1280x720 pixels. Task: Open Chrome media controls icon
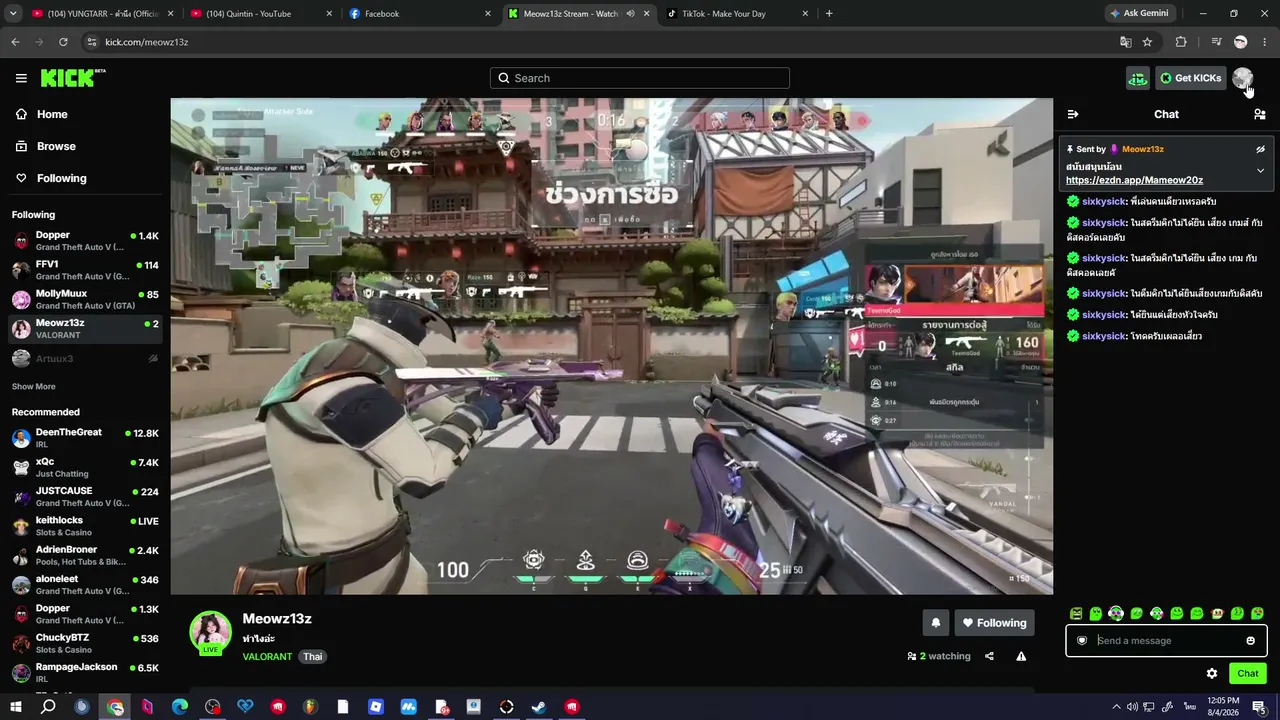(1216, 42)
